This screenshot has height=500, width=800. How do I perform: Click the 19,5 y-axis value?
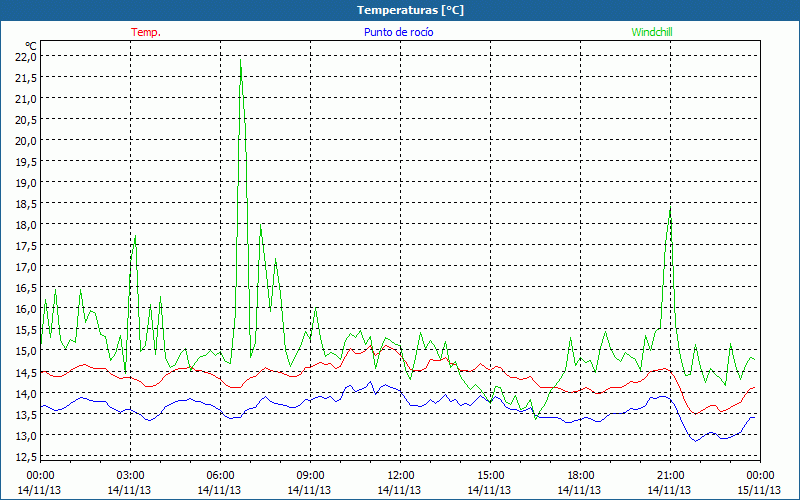(x=26, y=162)
